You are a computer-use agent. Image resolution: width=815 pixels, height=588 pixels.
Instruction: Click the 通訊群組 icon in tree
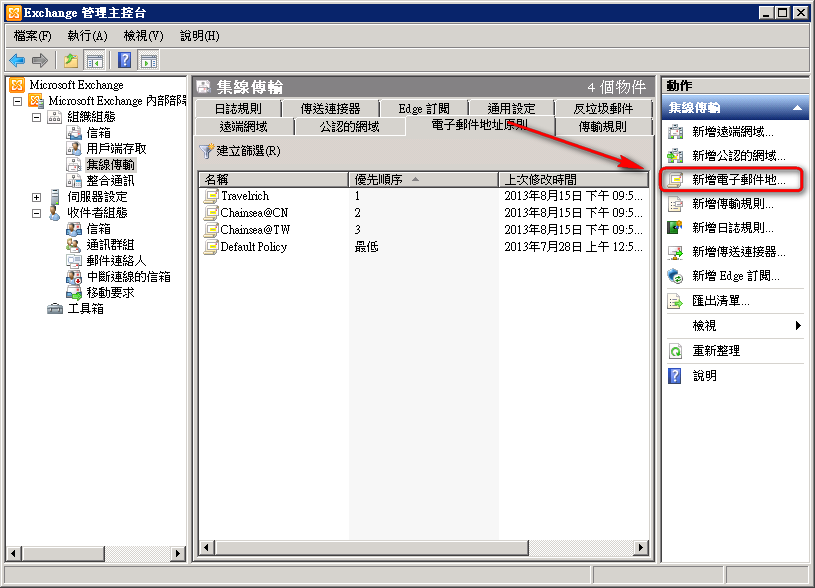[x=74, y=245]
